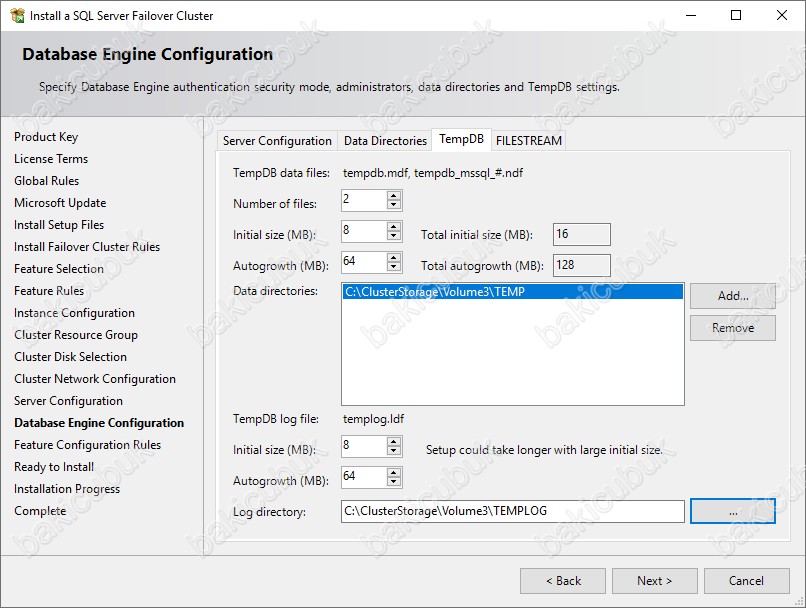The image size is (806, 608).
Task: Click Install Setup Files step
Action: coord(59,225)
